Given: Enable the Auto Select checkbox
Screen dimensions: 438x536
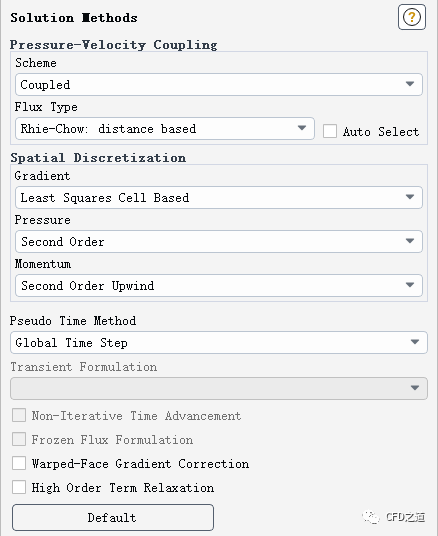Looking at the screenshot, I should pos(330,131).
